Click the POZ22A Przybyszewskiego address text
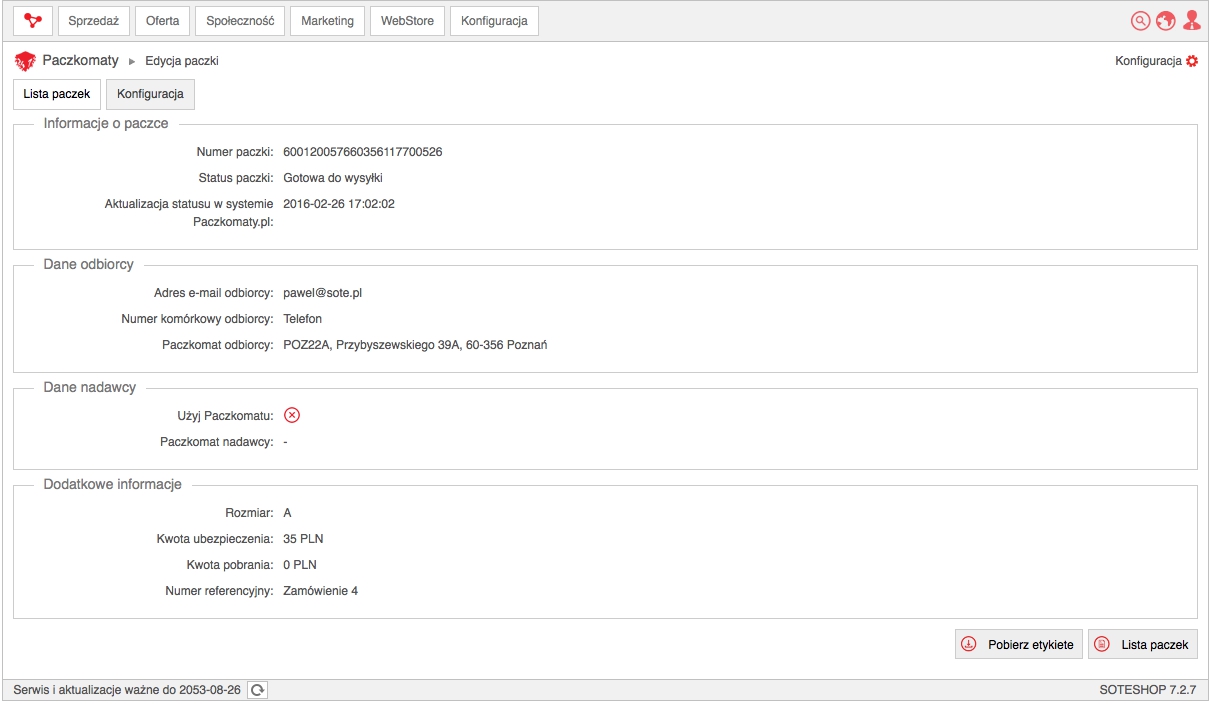Image resolution: width=1210 pixels, height=704 pixels. pos(415,345)
